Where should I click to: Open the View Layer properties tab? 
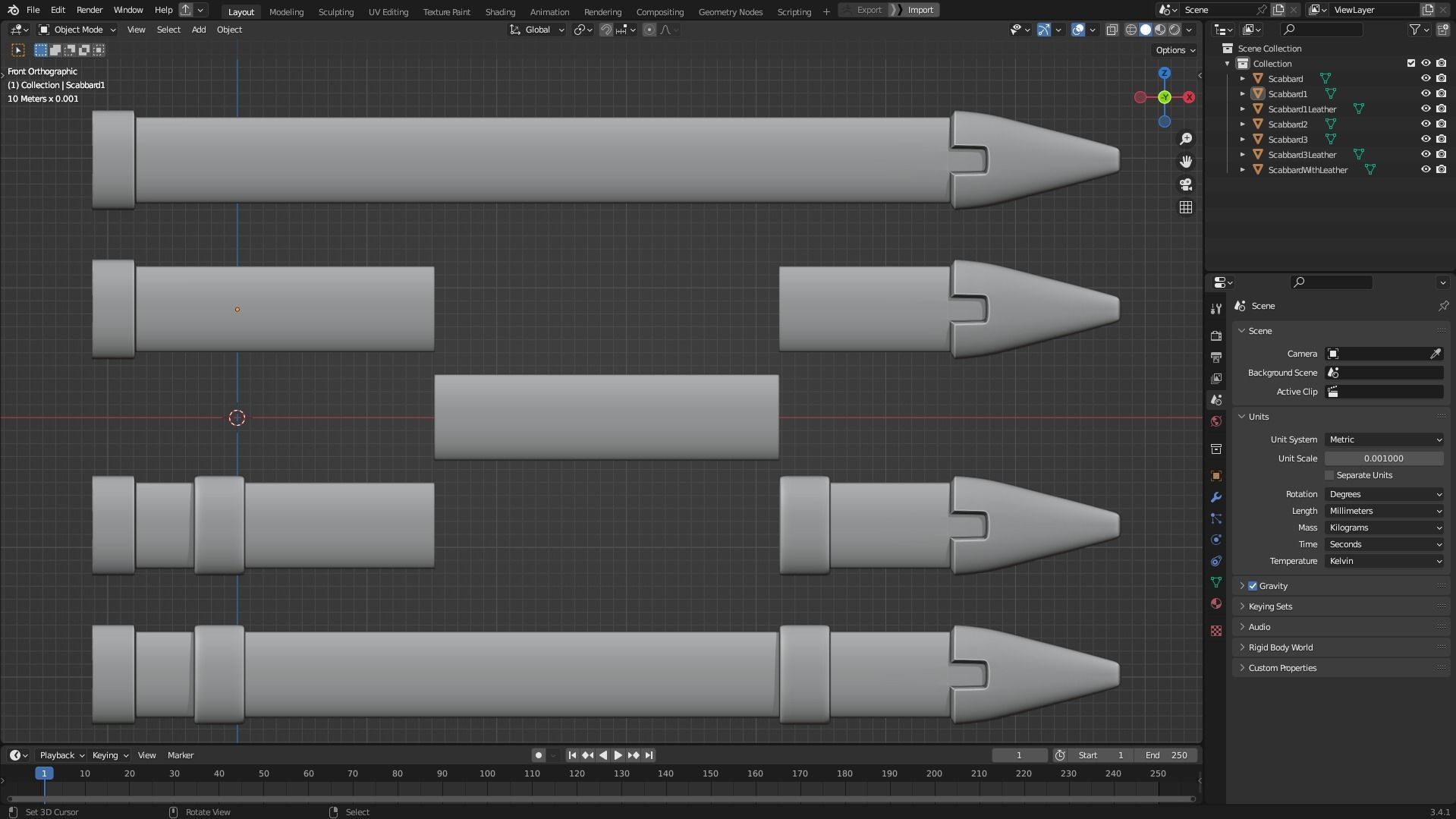point(1216,378)
